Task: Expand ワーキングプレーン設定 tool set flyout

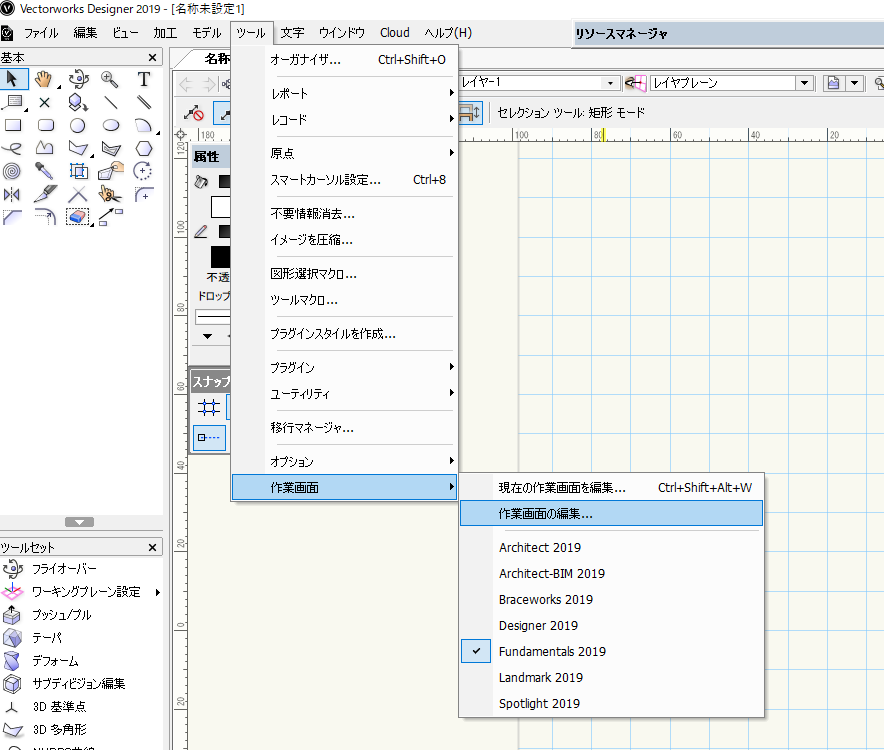Action: point(158,592)
